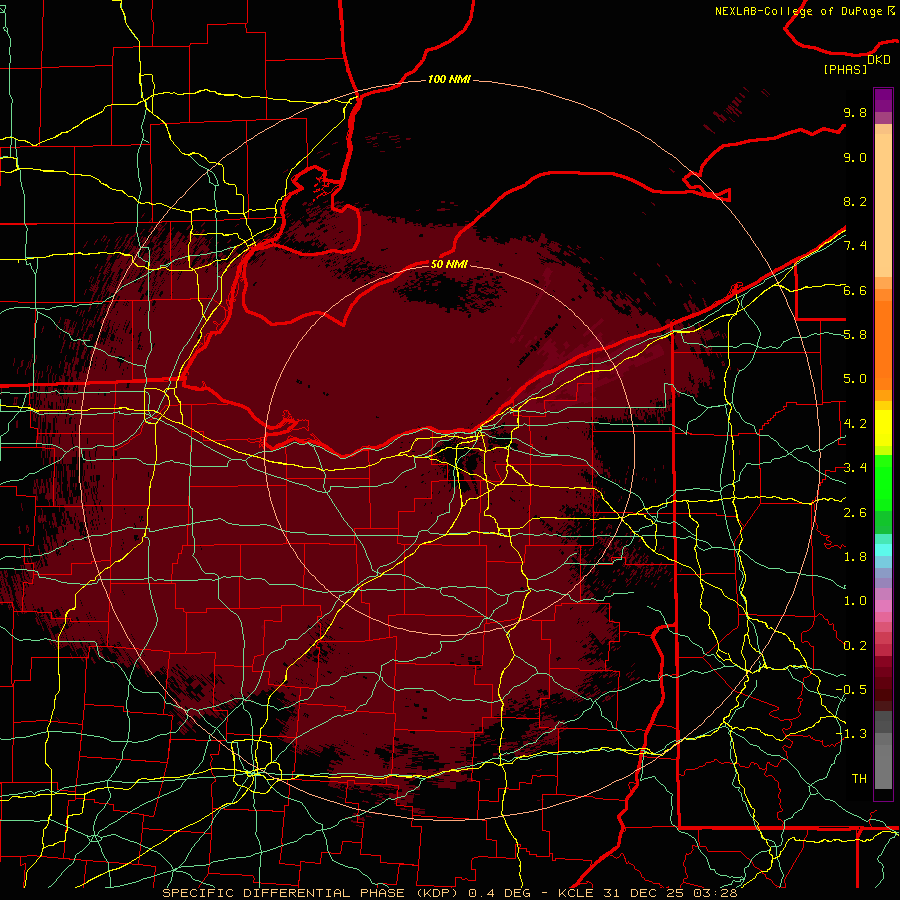Select the 1.8 scale value

[x=855, y=557]
